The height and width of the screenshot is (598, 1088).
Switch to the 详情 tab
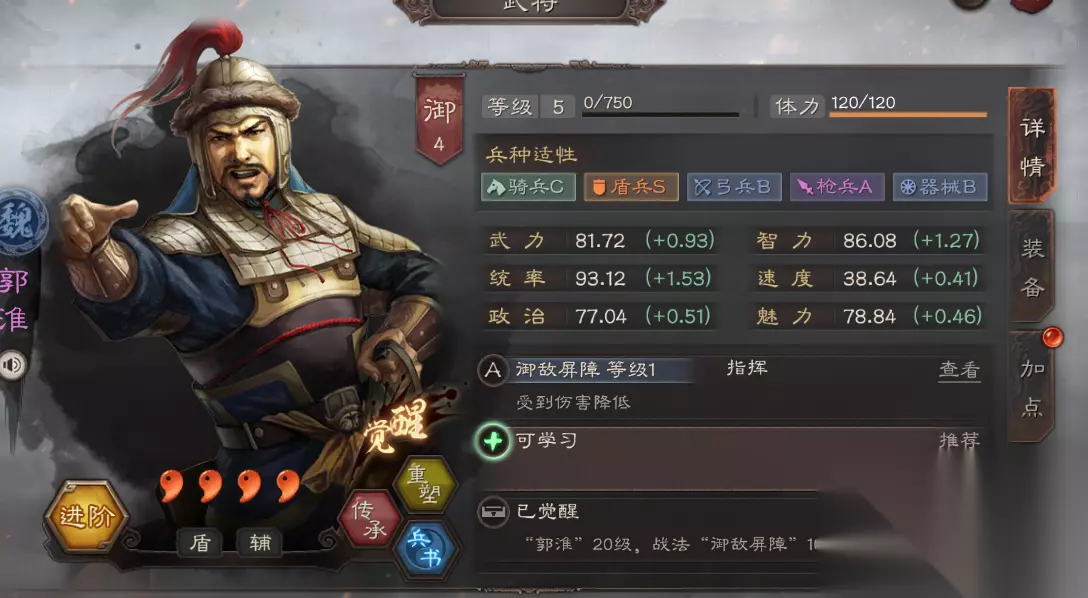coord(1032,146)
